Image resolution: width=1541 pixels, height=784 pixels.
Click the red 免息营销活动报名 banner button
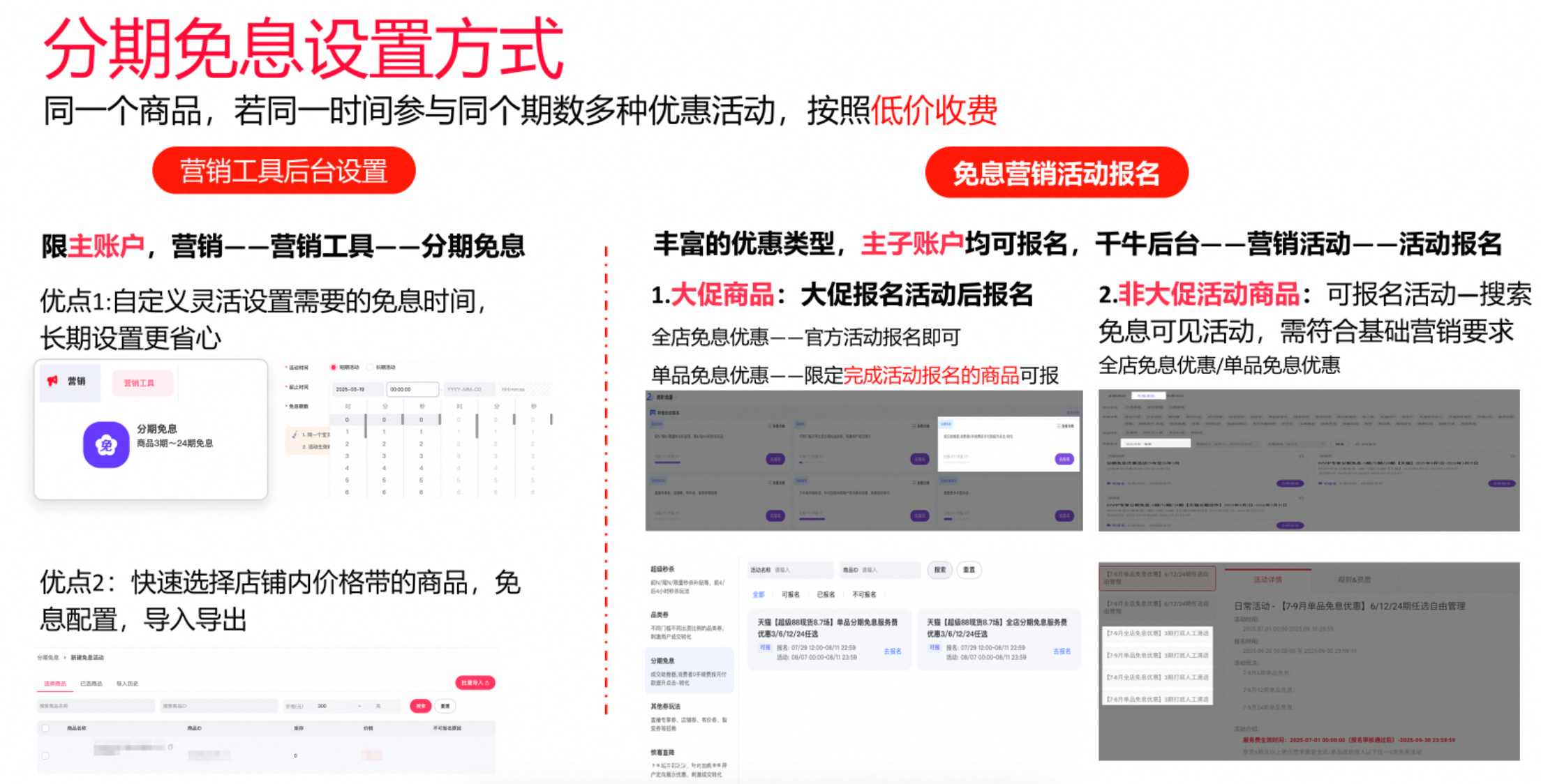(x=1057, y=172)
